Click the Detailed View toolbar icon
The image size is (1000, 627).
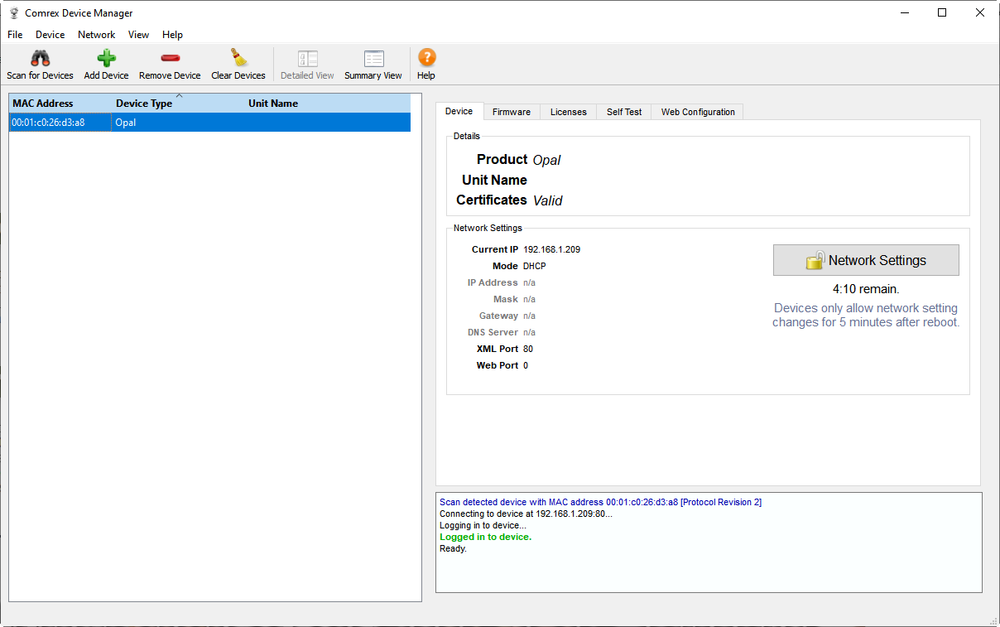(307, 59)
